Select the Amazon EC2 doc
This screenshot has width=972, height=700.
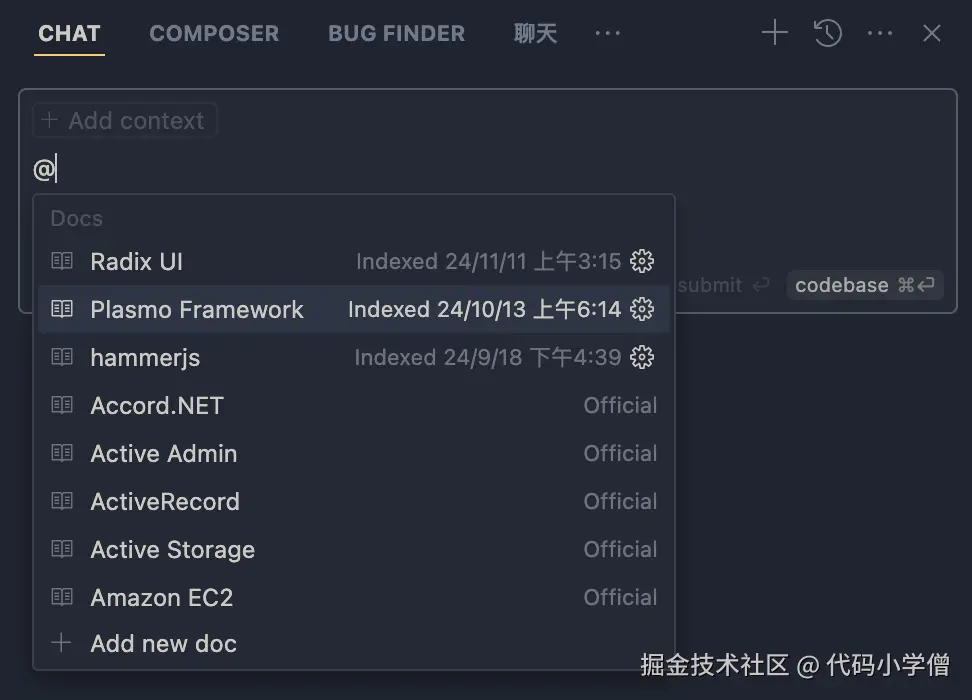click(x=162, y=597)
